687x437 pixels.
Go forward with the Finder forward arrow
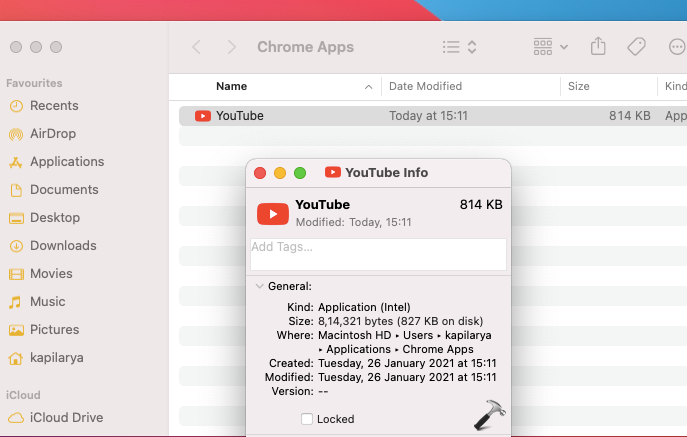[x=231, y=47]
